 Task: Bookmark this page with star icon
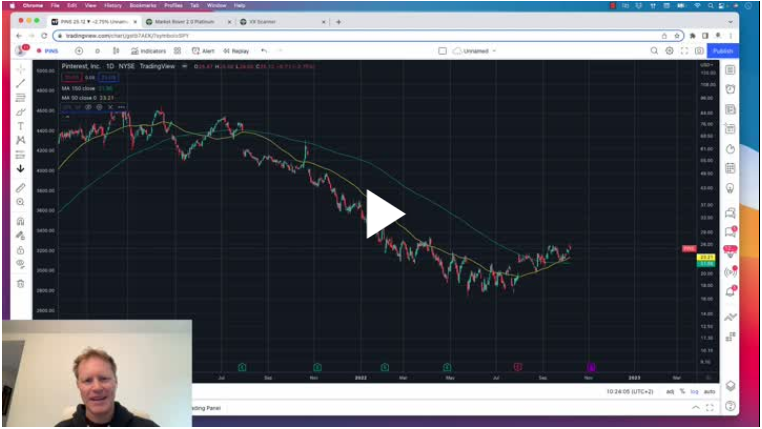pyautogui.click(x=676, y=36)
